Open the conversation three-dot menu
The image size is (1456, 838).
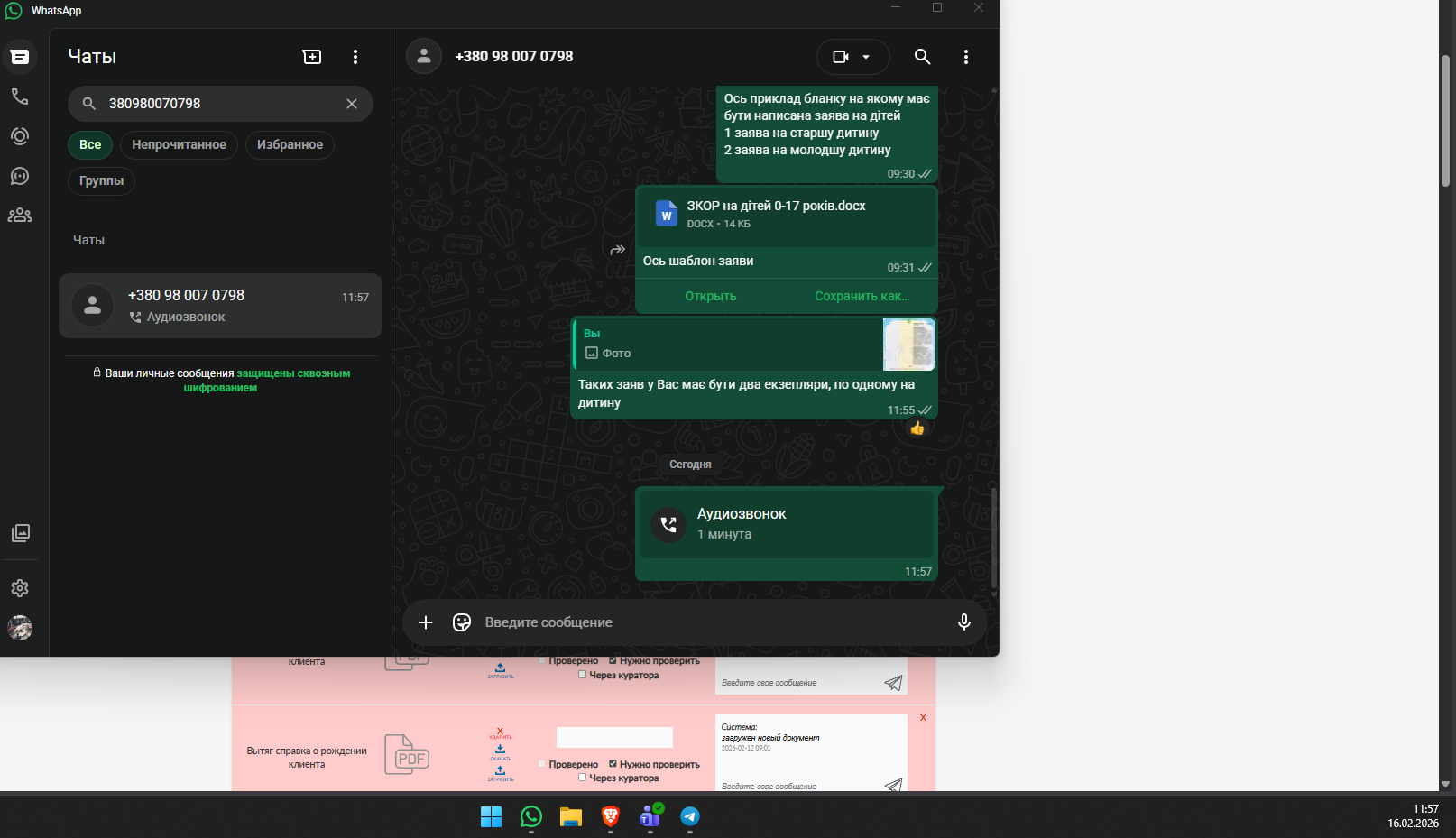click(966, 57)
